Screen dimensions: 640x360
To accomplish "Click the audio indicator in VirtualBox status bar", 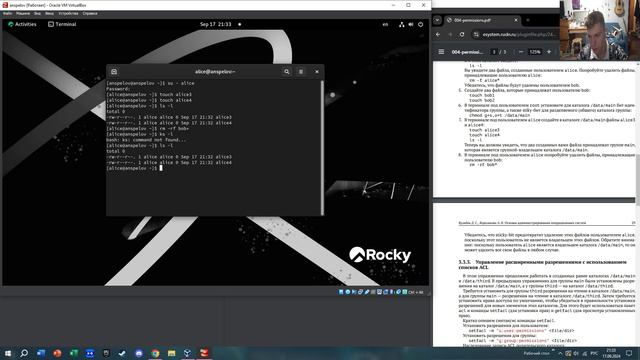I will (354, 292).
